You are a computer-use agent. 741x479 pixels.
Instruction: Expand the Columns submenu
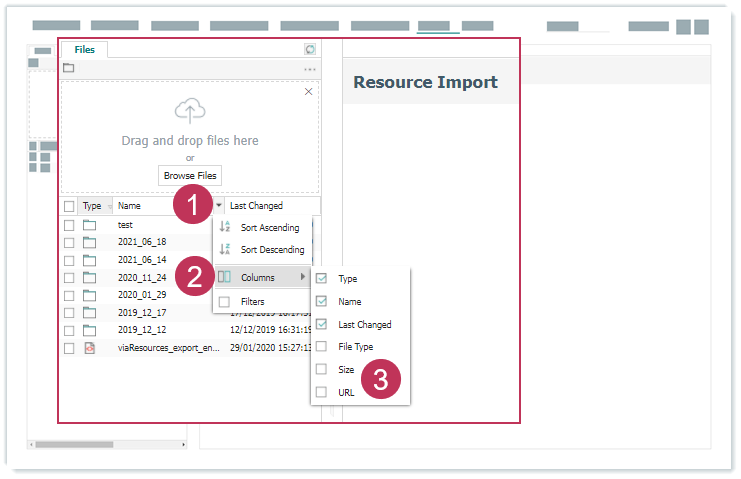258,277
